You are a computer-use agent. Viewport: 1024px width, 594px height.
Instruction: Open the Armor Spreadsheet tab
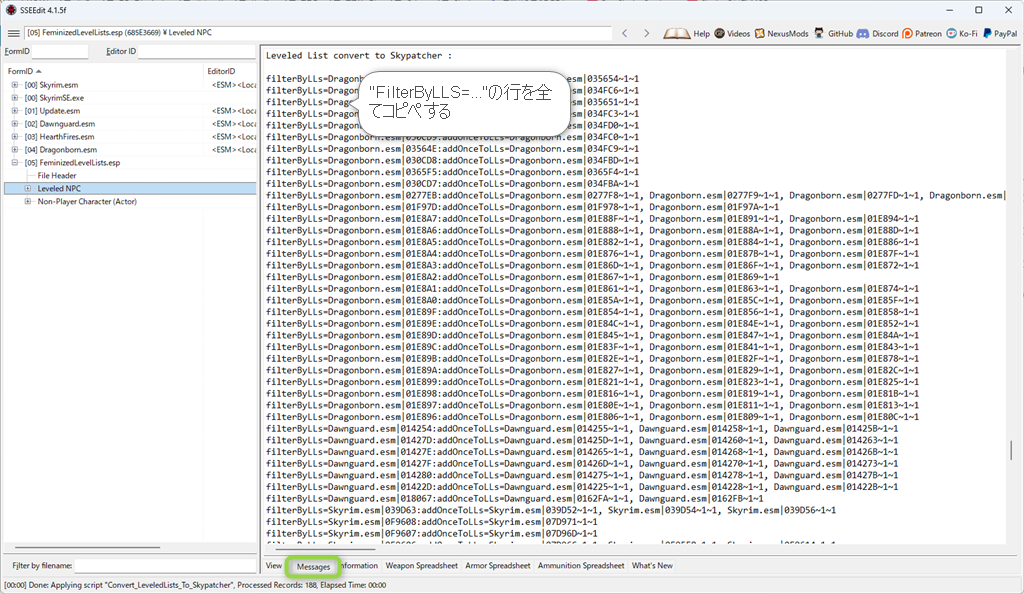tap(497, 566)
